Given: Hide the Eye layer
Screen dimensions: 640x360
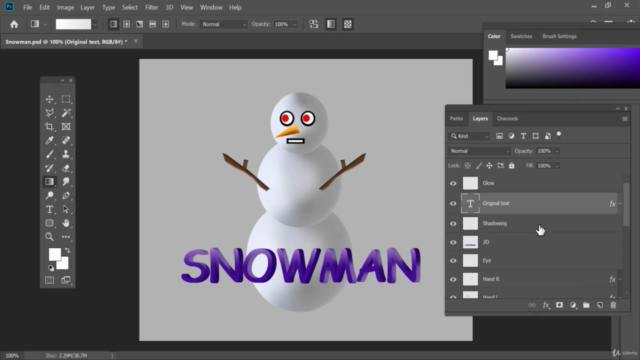Looking at the screenshot, I should (x=453, y=260).
